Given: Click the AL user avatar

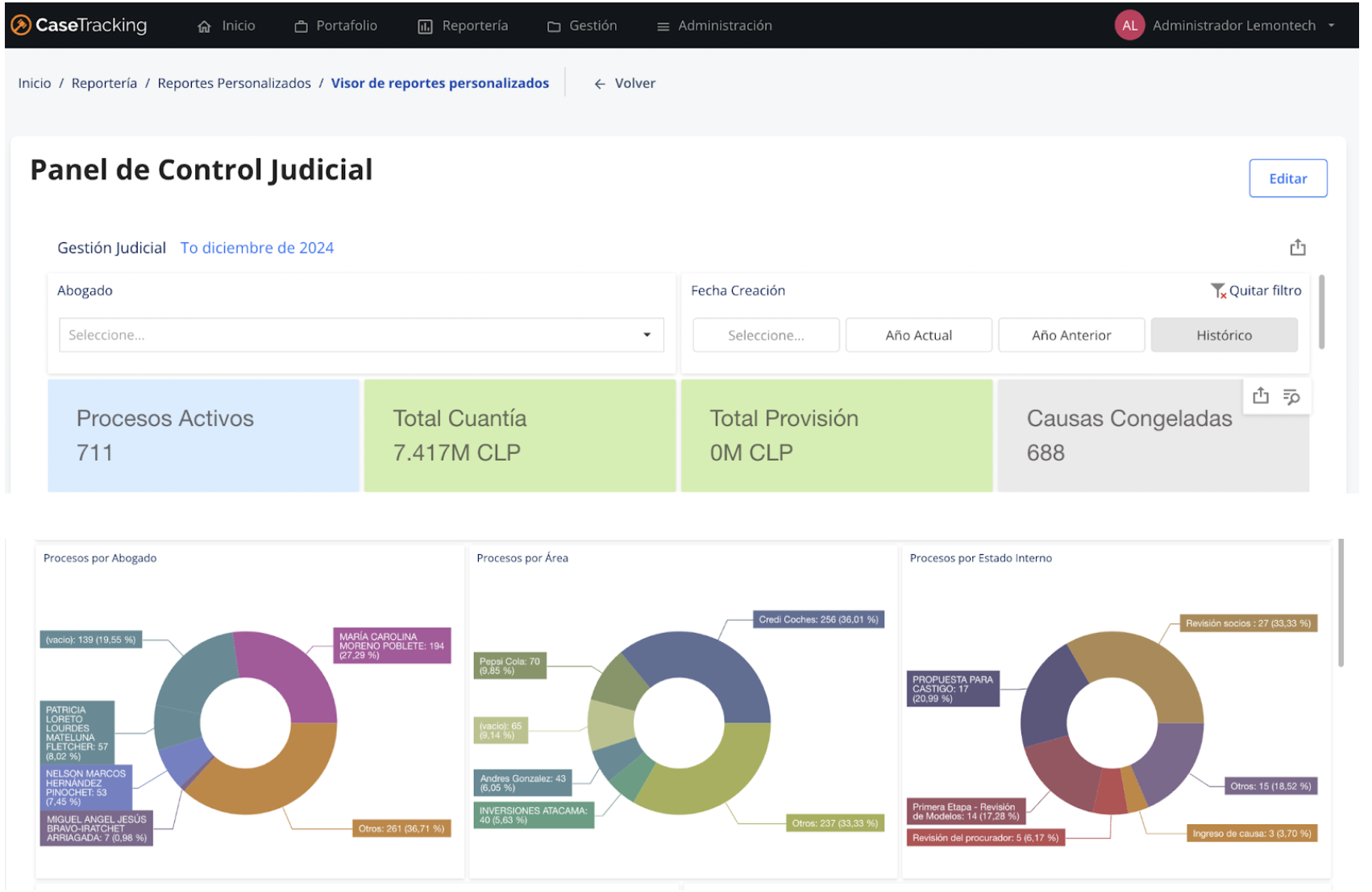Looking at the screenshot, I should (1129, 26).
